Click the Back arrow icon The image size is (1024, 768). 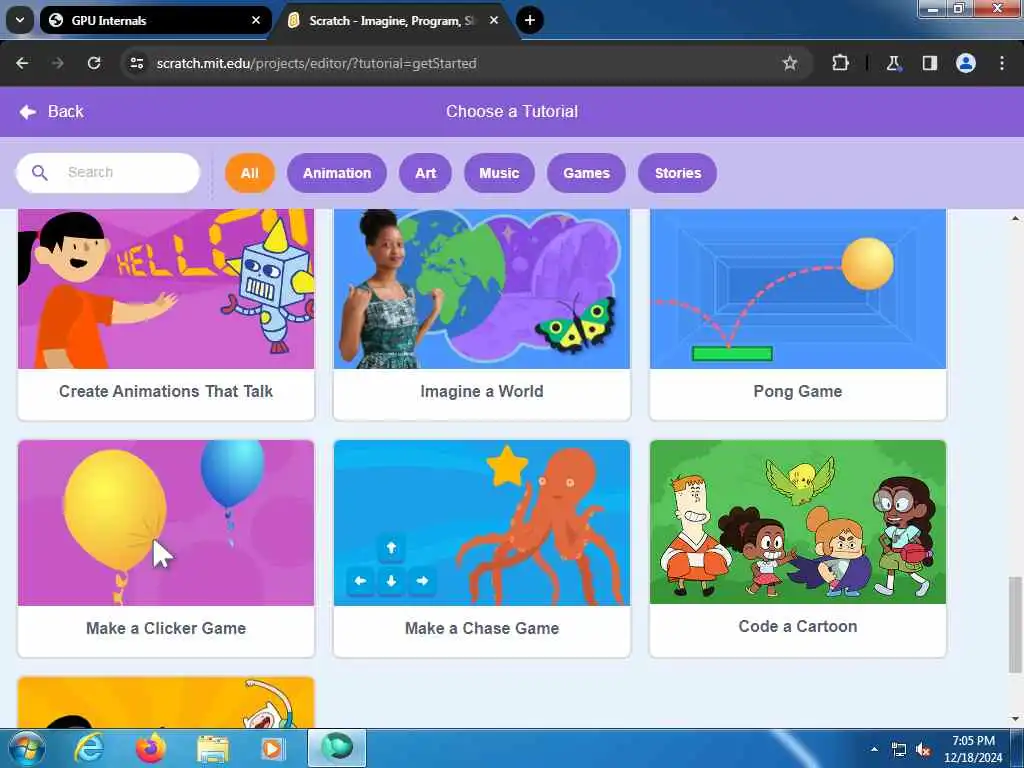coord(27,112)
